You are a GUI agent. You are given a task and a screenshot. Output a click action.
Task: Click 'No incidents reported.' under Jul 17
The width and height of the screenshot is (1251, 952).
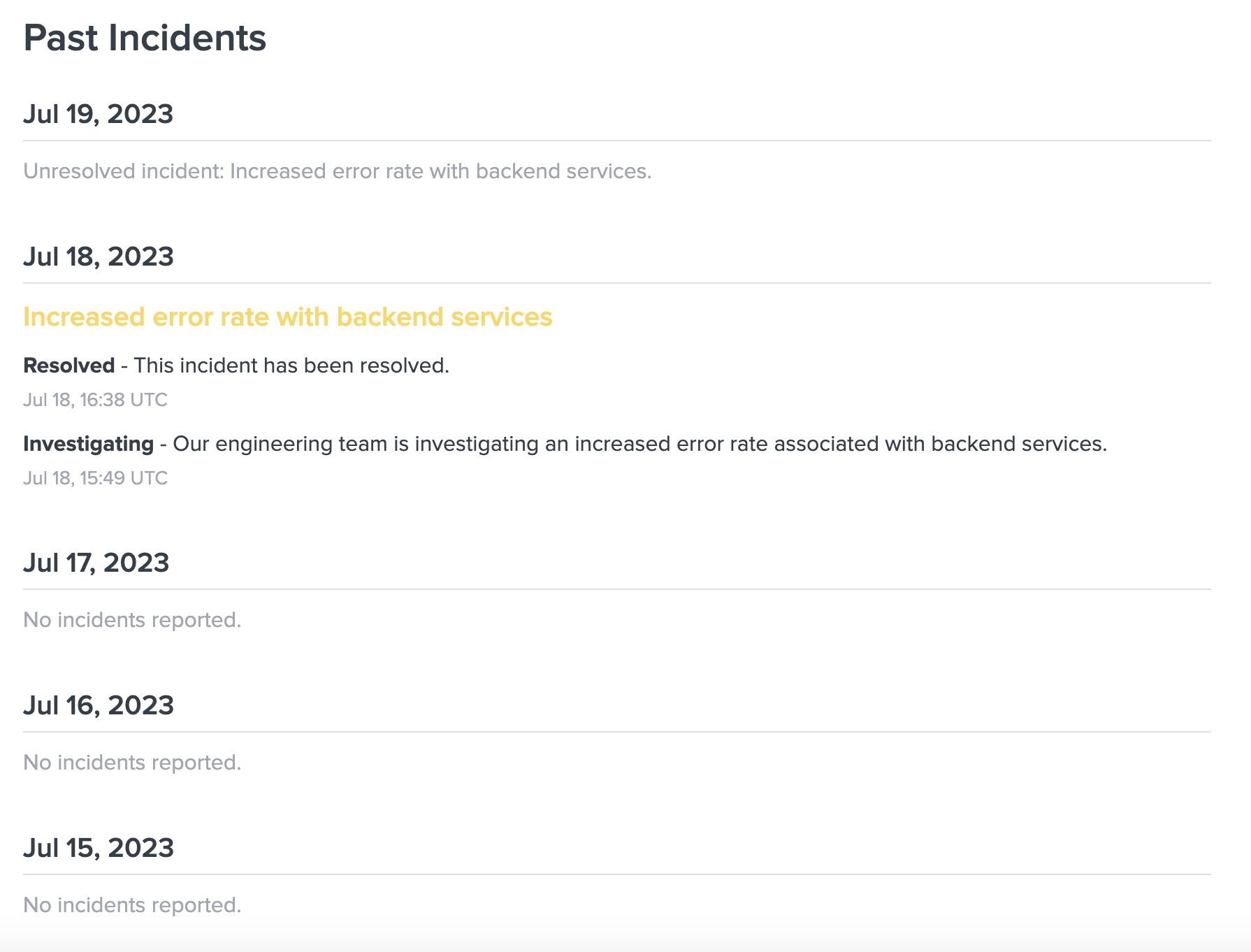132,620
